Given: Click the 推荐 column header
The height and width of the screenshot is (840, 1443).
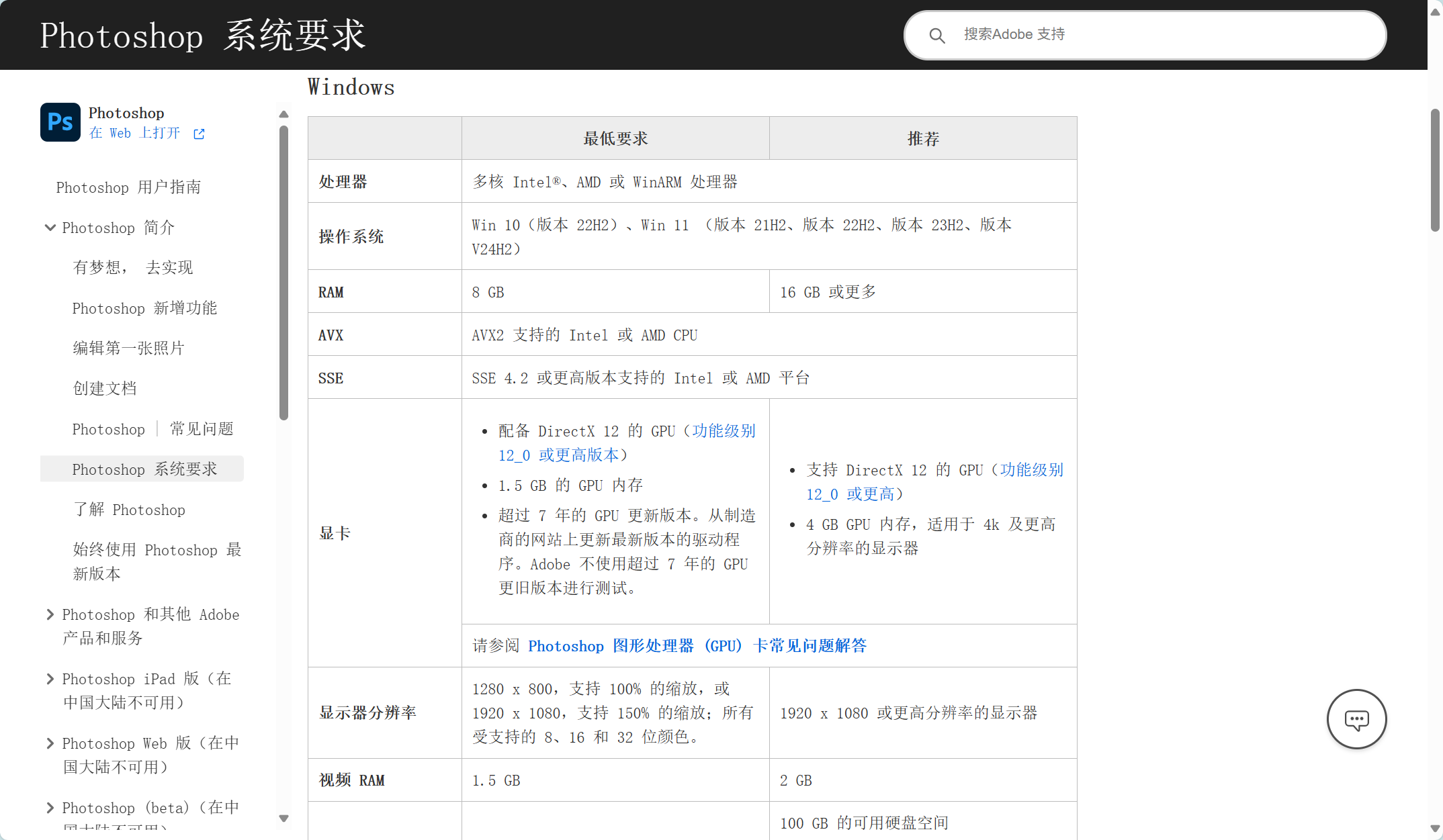Looking at the screenshot, I should point(923,139).
